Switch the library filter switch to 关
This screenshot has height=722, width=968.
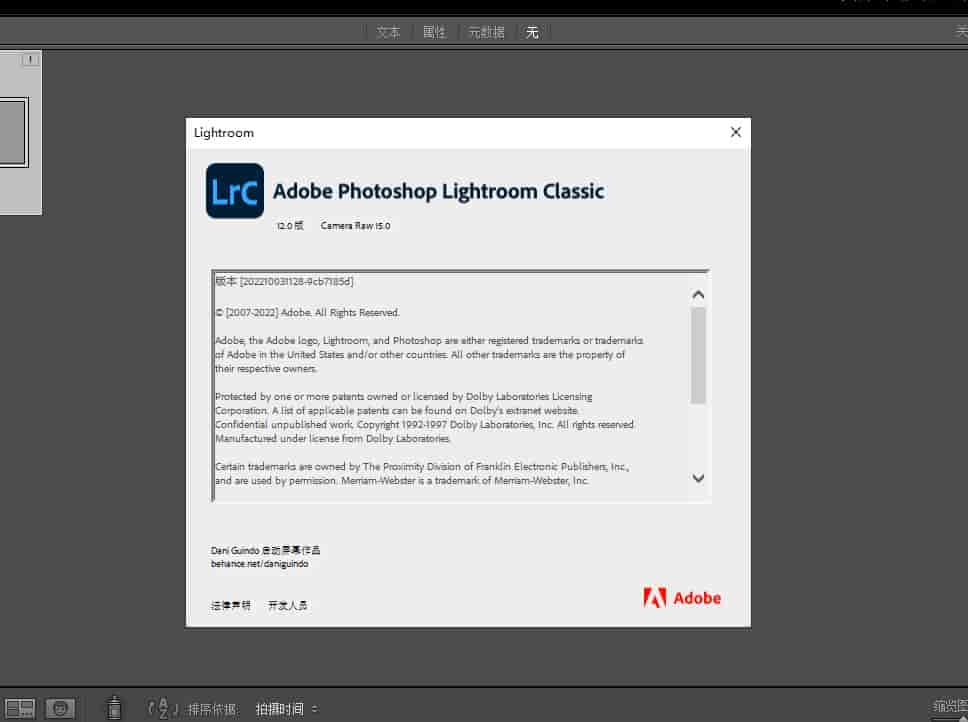tap(961, 31)
